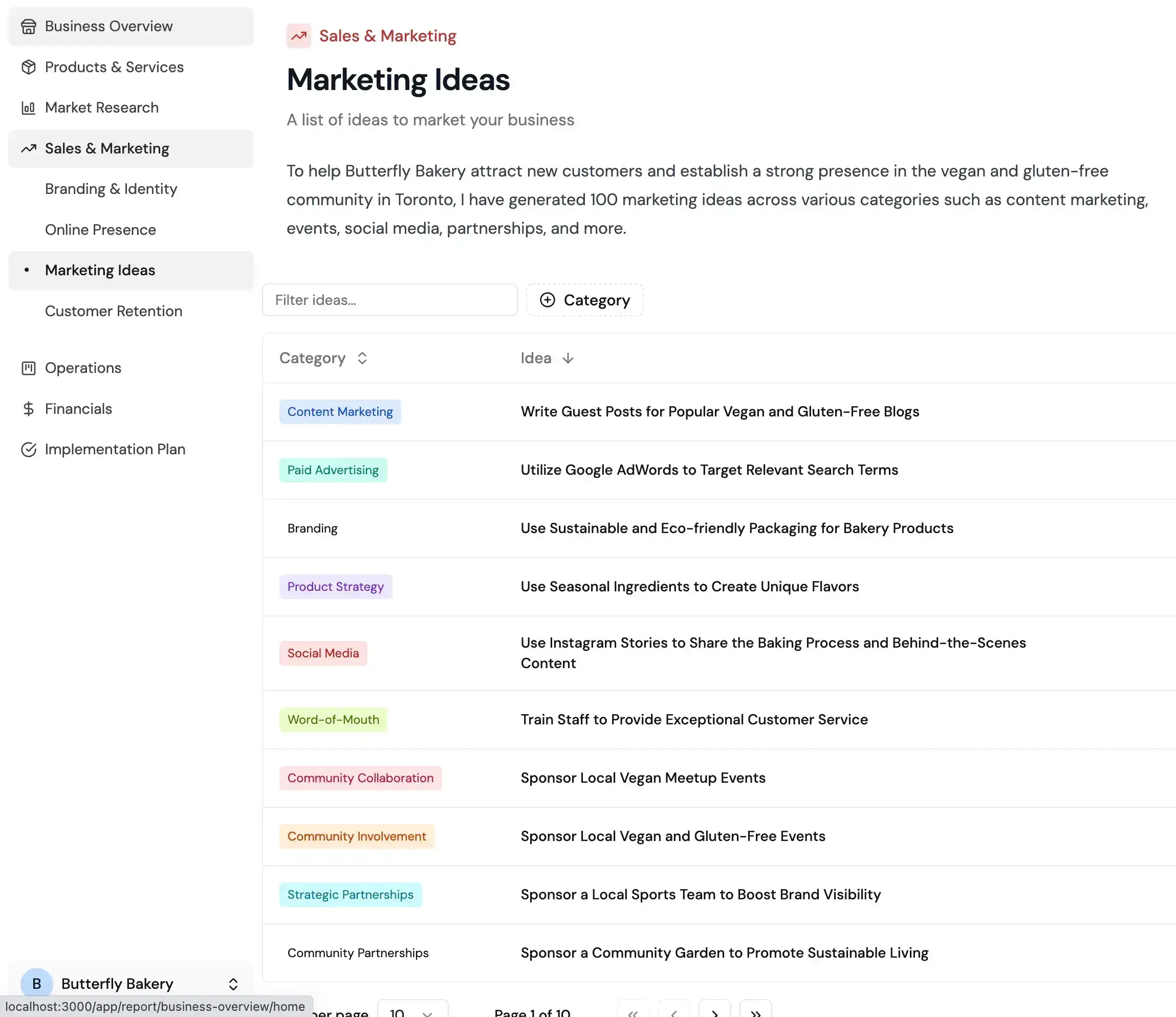
Task: Click the Products & Services tag icon
Action: coord(27,67)
